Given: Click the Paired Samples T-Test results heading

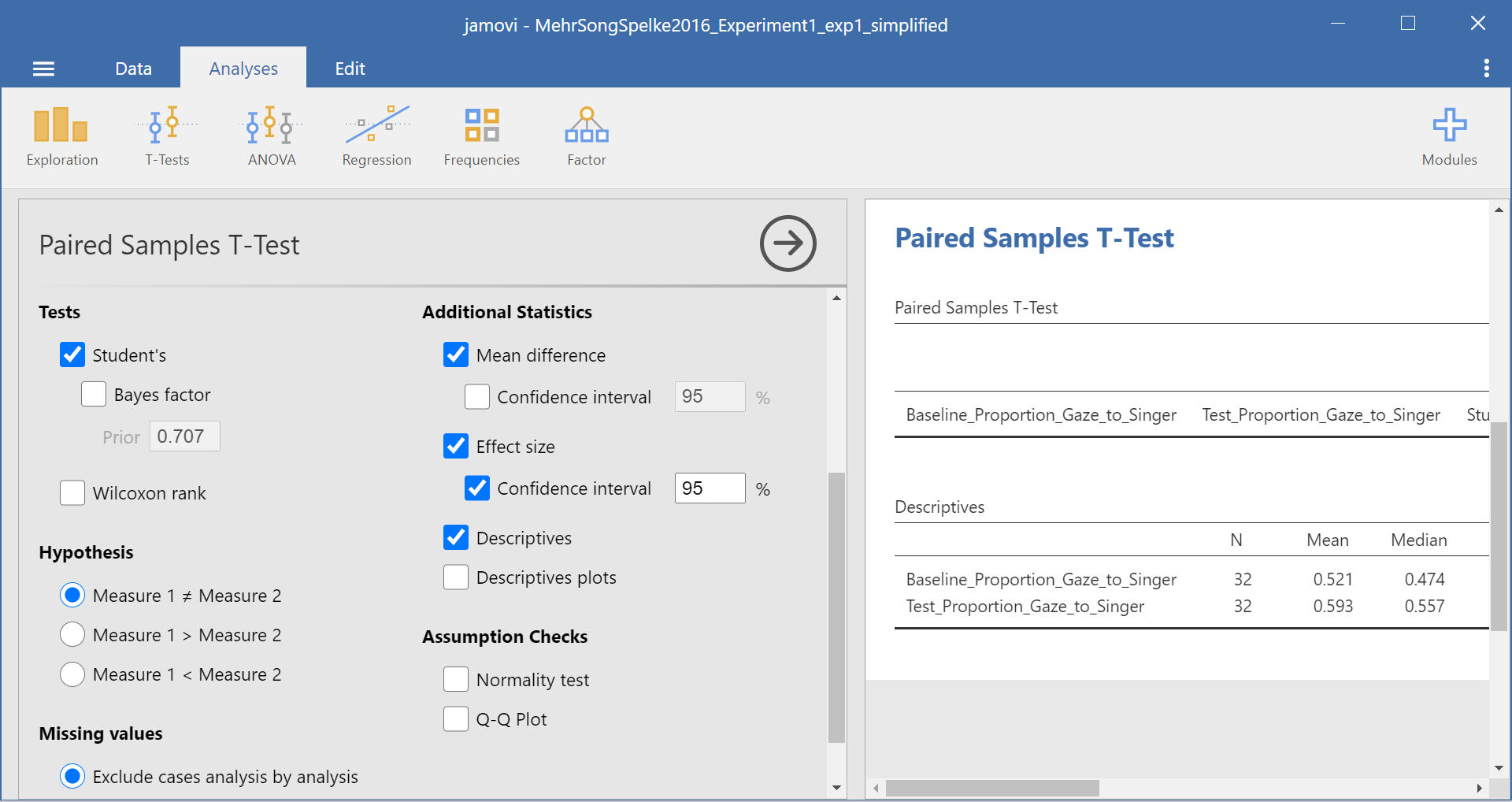Looking at the screenshot, I should click(1033, 238).
